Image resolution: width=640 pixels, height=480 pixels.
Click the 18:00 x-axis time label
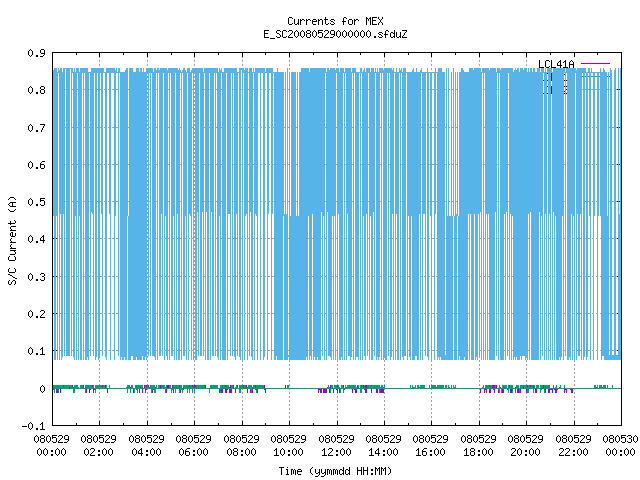point(478,452)
